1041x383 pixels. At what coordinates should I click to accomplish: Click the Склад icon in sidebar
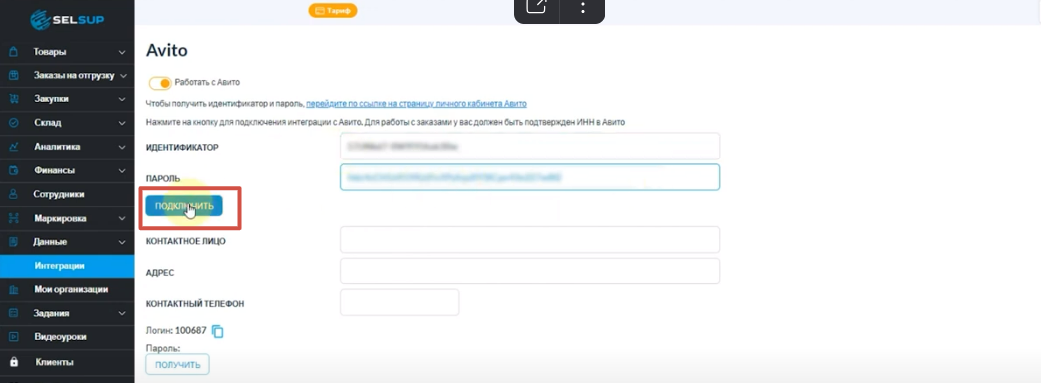13,123
